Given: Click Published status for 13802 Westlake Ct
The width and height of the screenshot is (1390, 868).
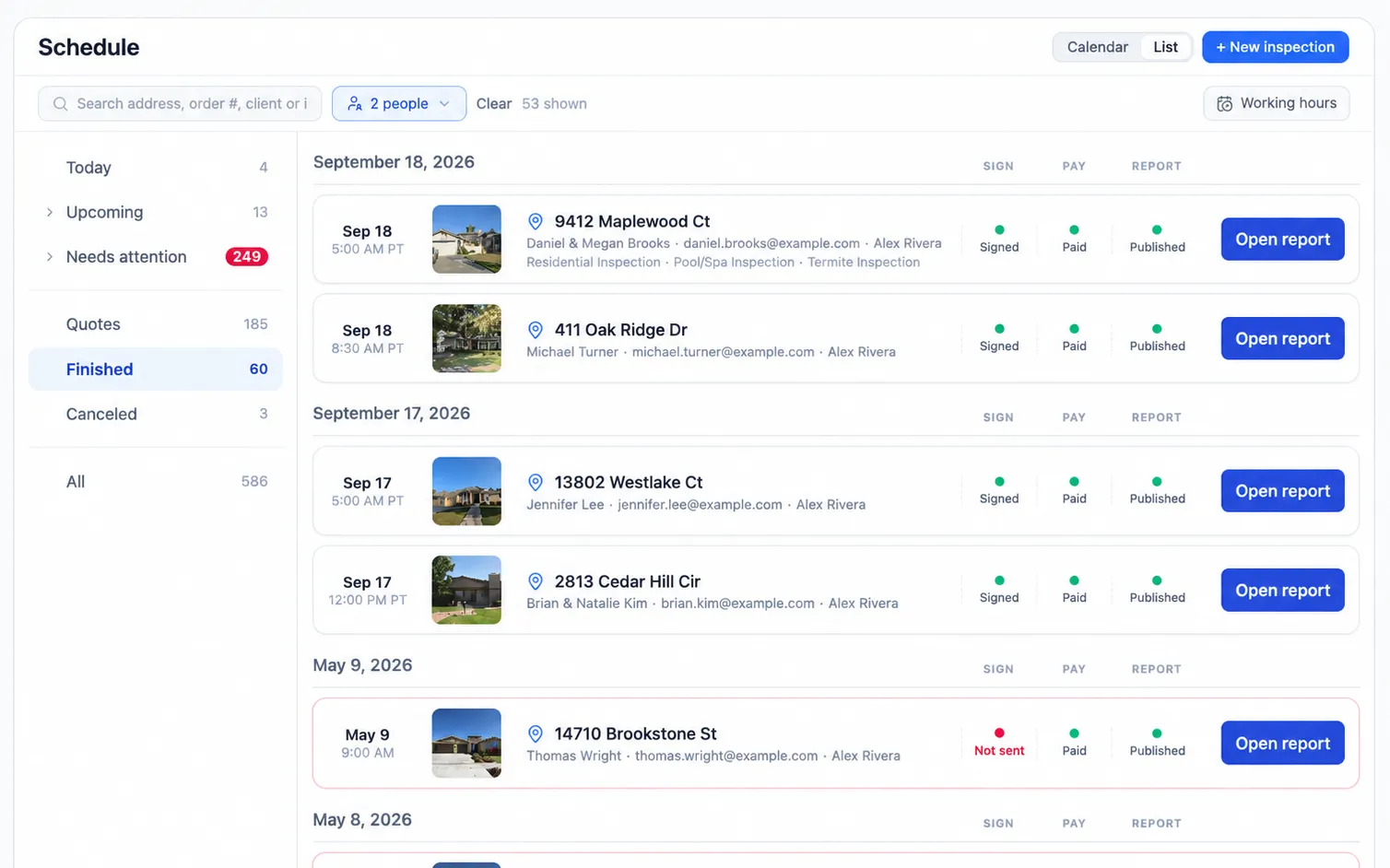Looking at the screenshot, I should coord(1157,491).
